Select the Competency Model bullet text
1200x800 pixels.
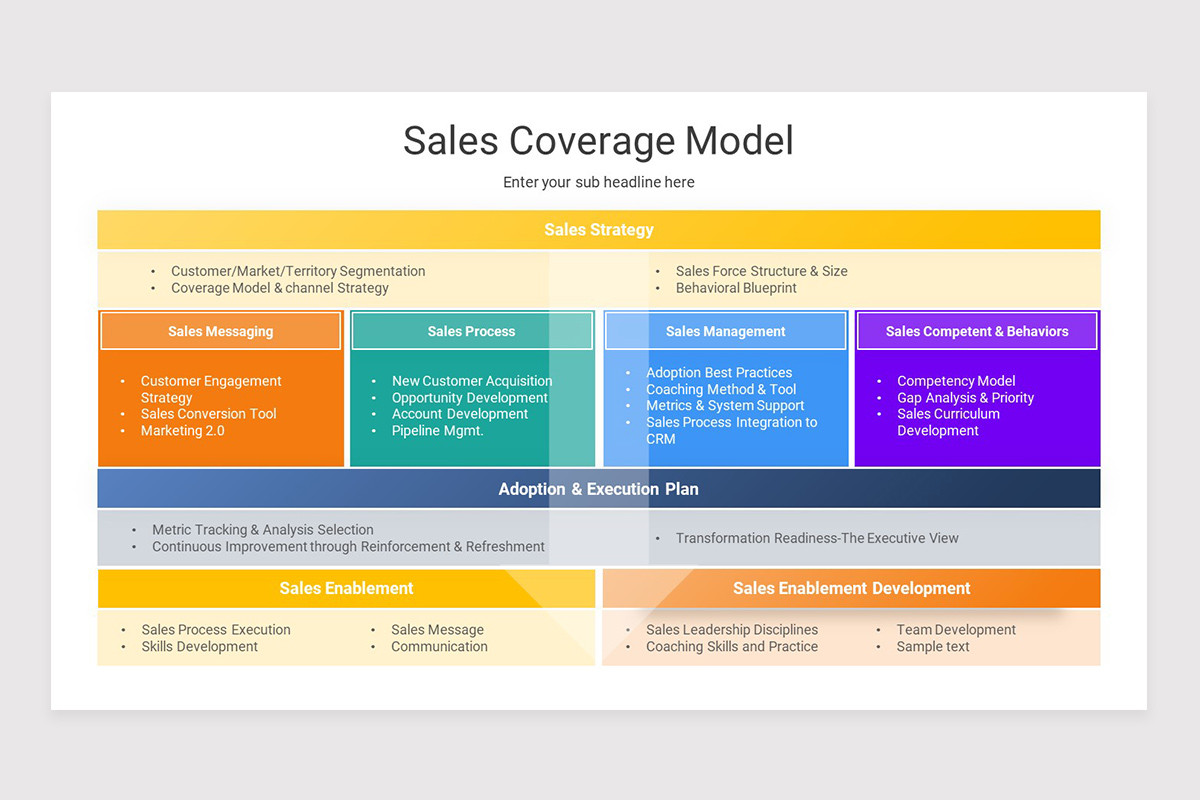(955, 381)
